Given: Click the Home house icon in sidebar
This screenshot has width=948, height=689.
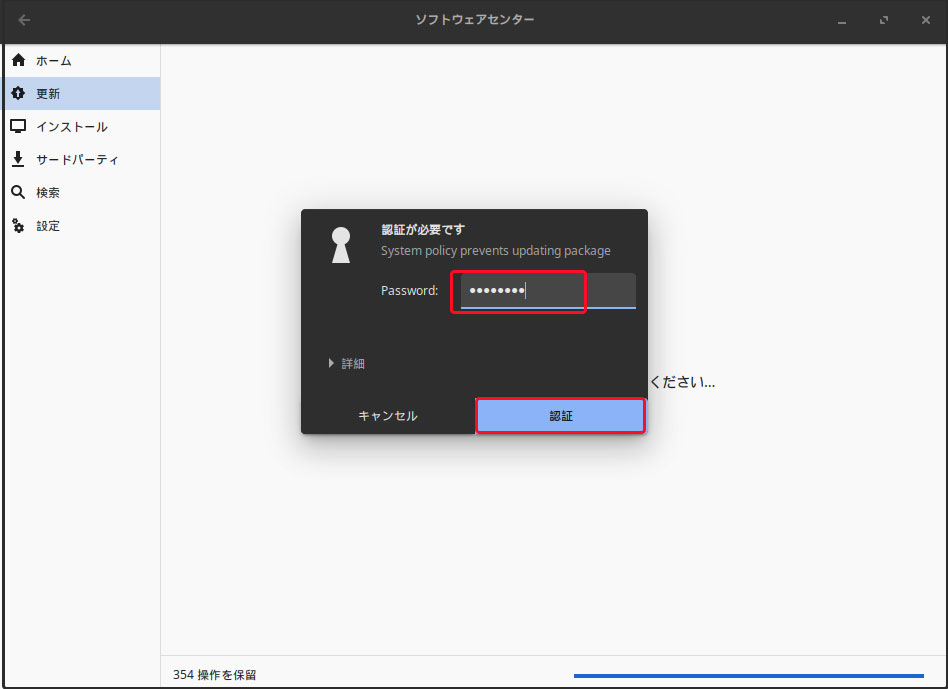Looking at the screenshot, I should 18,61.
